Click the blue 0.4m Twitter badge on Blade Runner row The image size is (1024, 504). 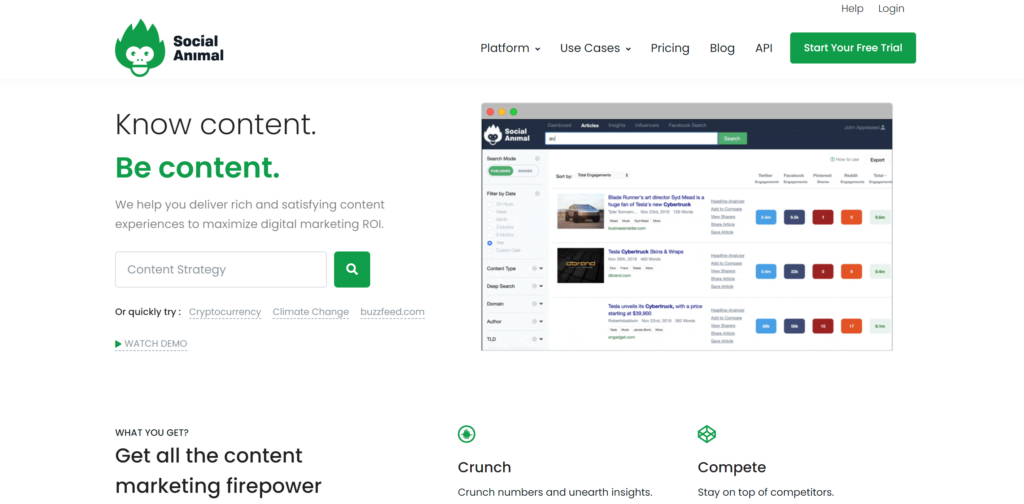pos(765,217)
